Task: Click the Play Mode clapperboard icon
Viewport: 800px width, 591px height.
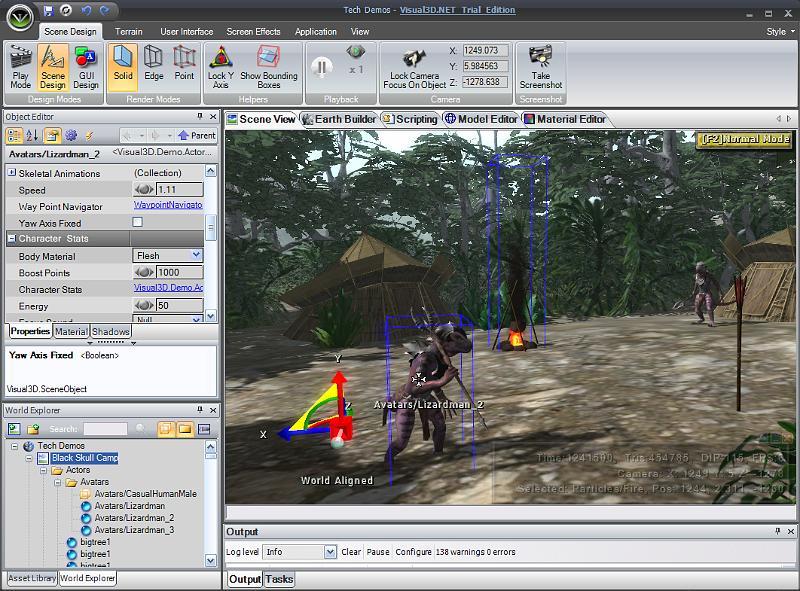Action: pyautogui.click(x=21, y=56)
